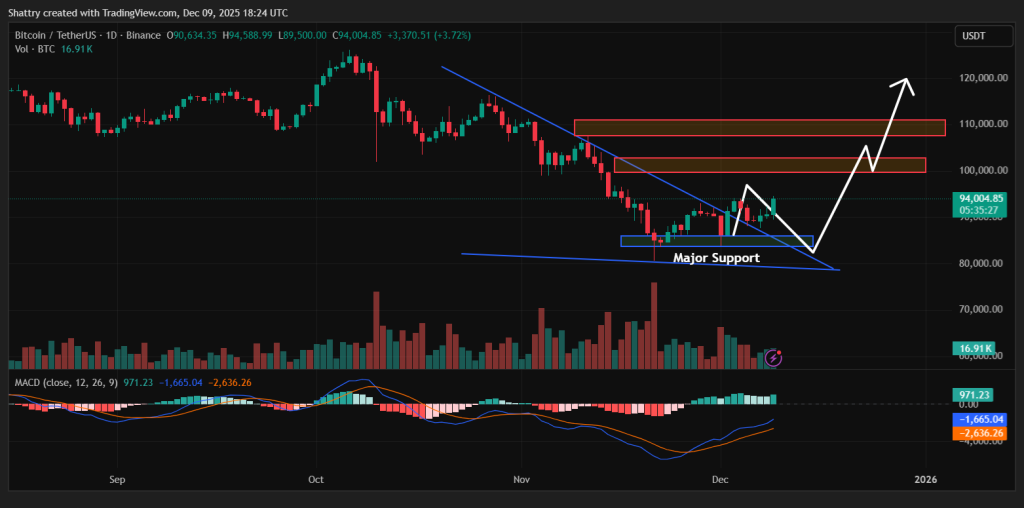The image size is (1024, 508).
Task: Click the 16.91K volume label on scale
Action: [x=974, y=350]
